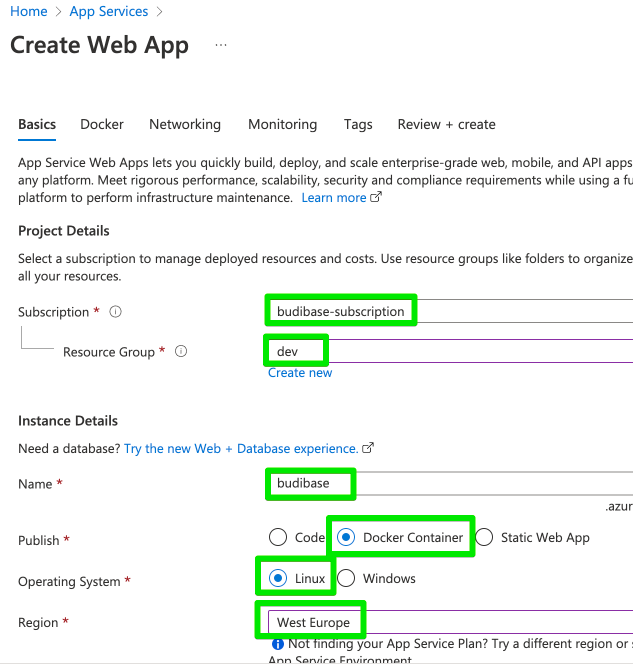Click the Instance Details heading text
This screenshot has height=667, width=633.
(68, 421)
